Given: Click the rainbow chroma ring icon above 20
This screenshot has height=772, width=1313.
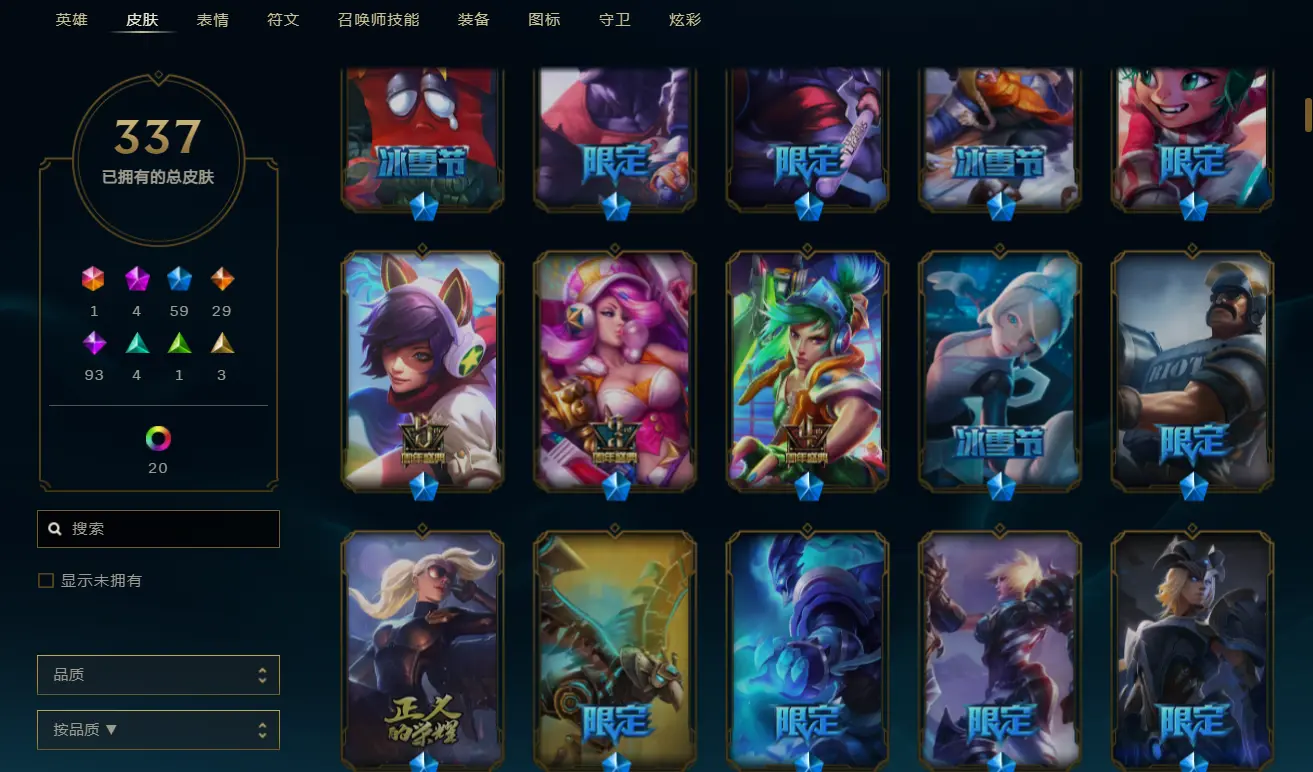Looking at the screenshot, I should [158, 438].
